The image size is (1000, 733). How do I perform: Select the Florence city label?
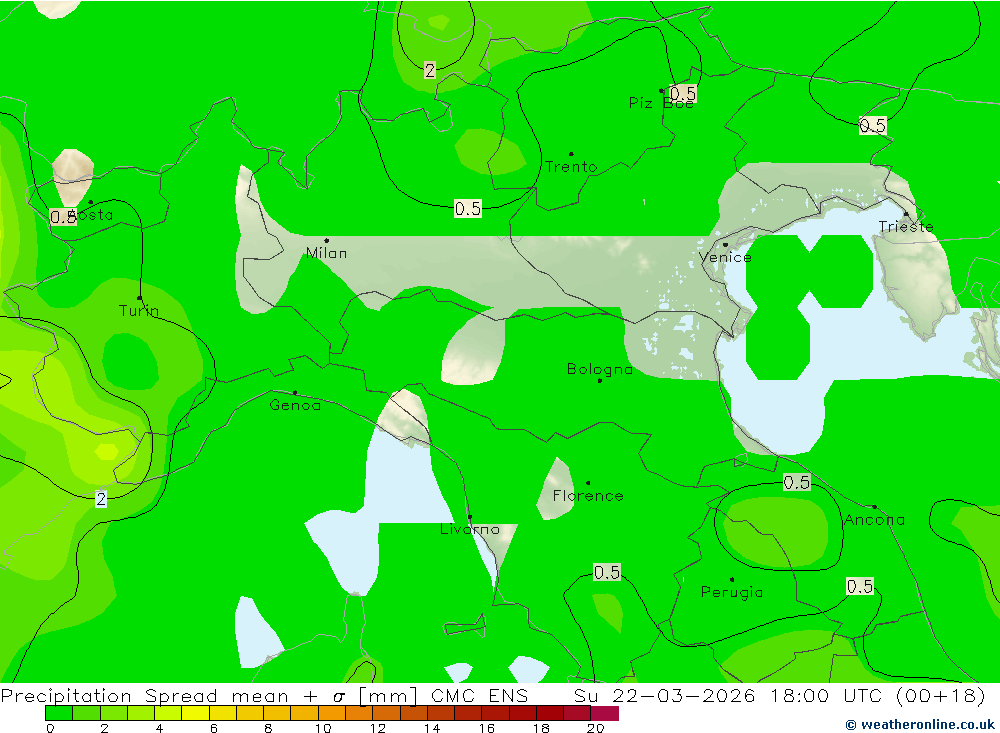click(587, 496)
